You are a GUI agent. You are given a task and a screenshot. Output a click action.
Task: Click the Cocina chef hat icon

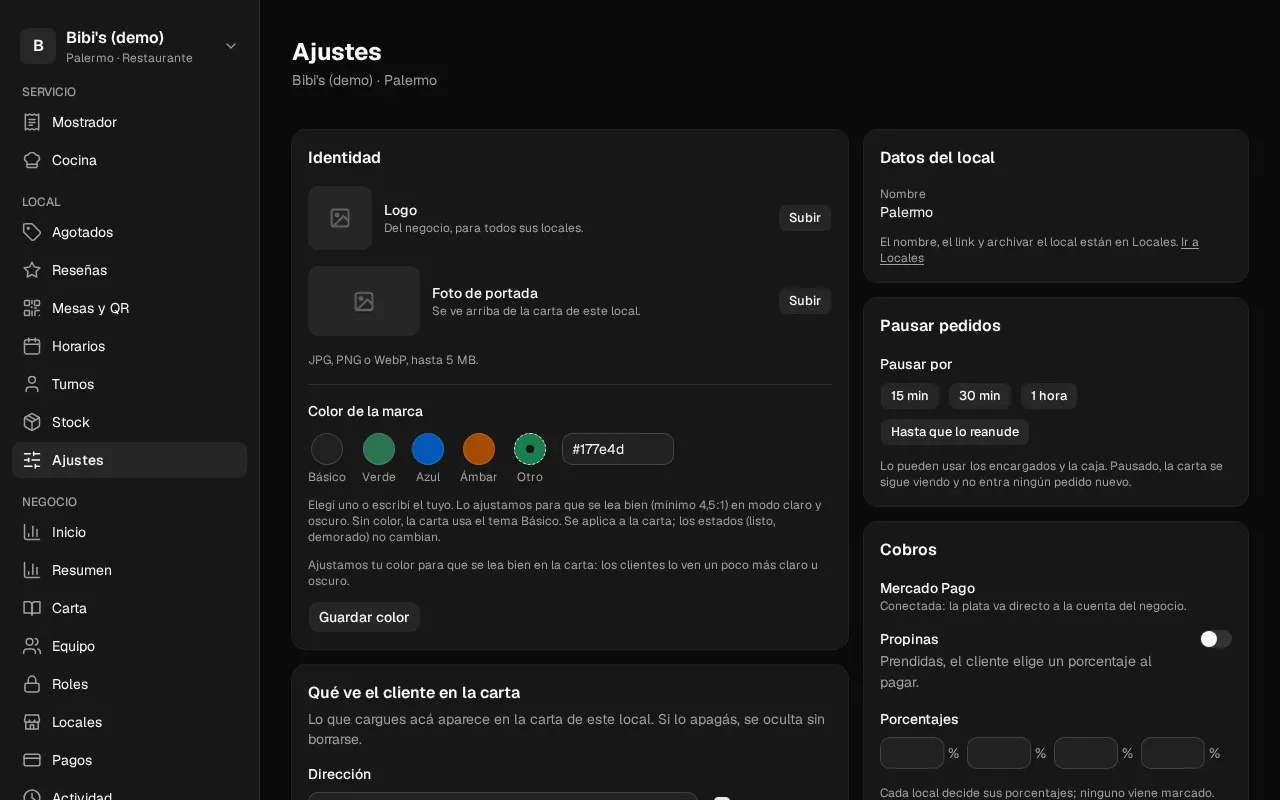(x=32, y=160)
